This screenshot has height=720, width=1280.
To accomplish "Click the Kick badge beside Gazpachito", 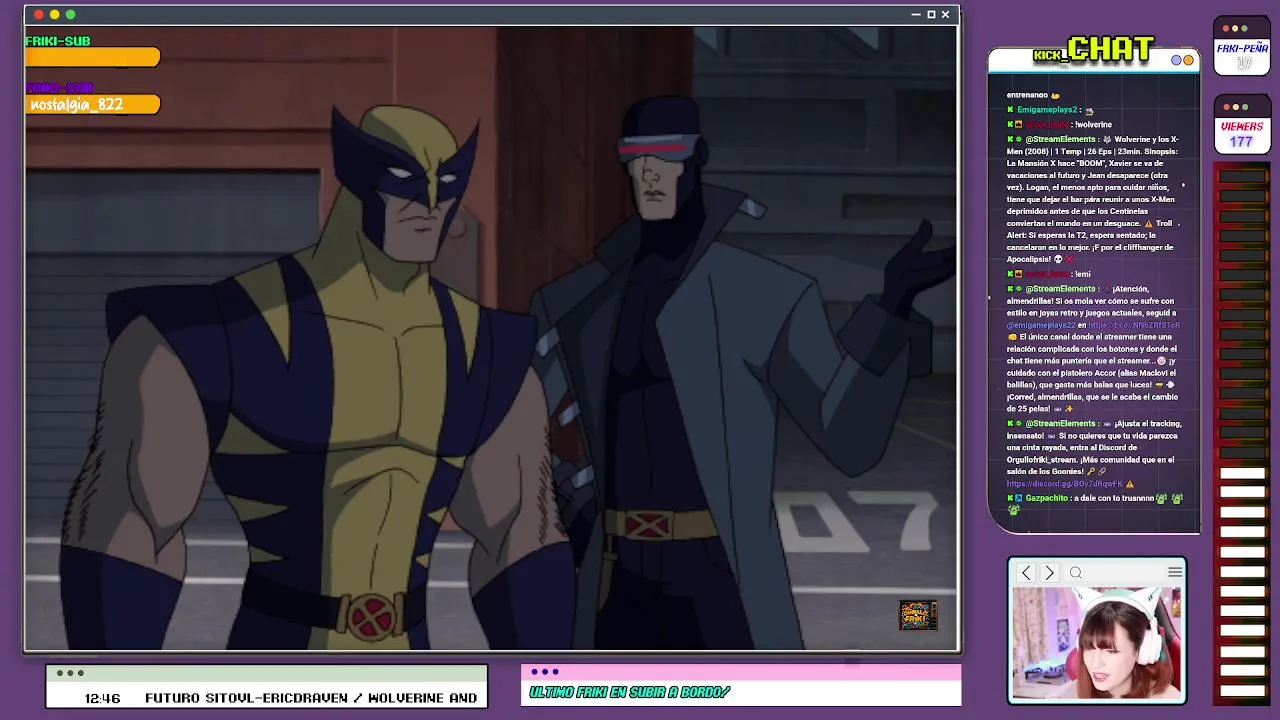I will coord(1010,498).
